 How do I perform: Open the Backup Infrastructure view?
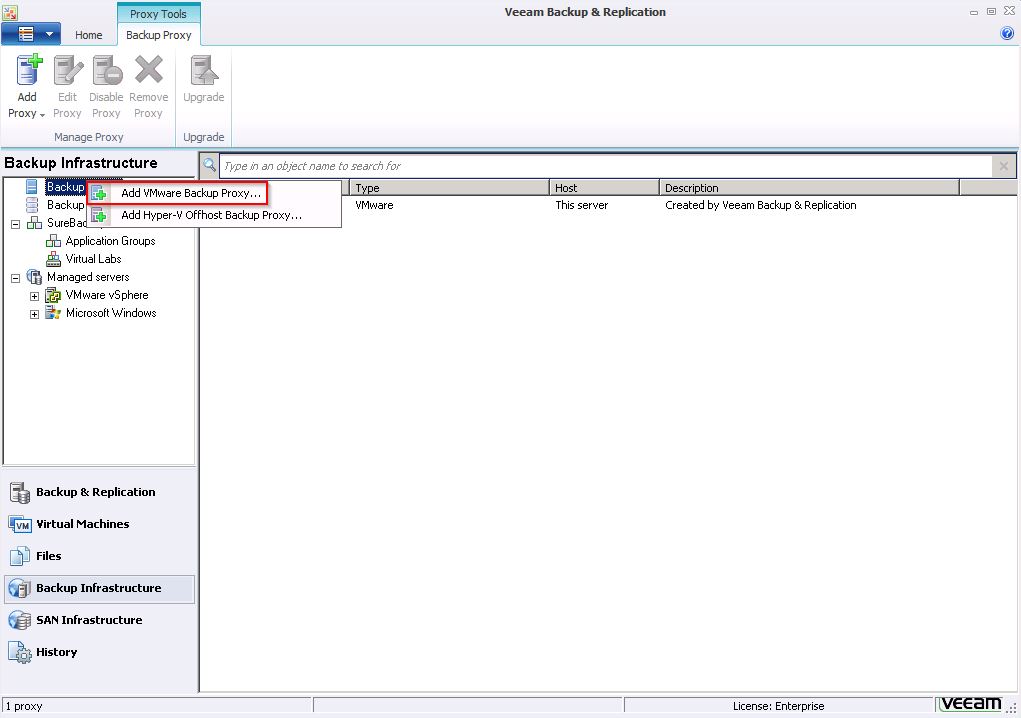pyautogui.click(x=99, y=588)
